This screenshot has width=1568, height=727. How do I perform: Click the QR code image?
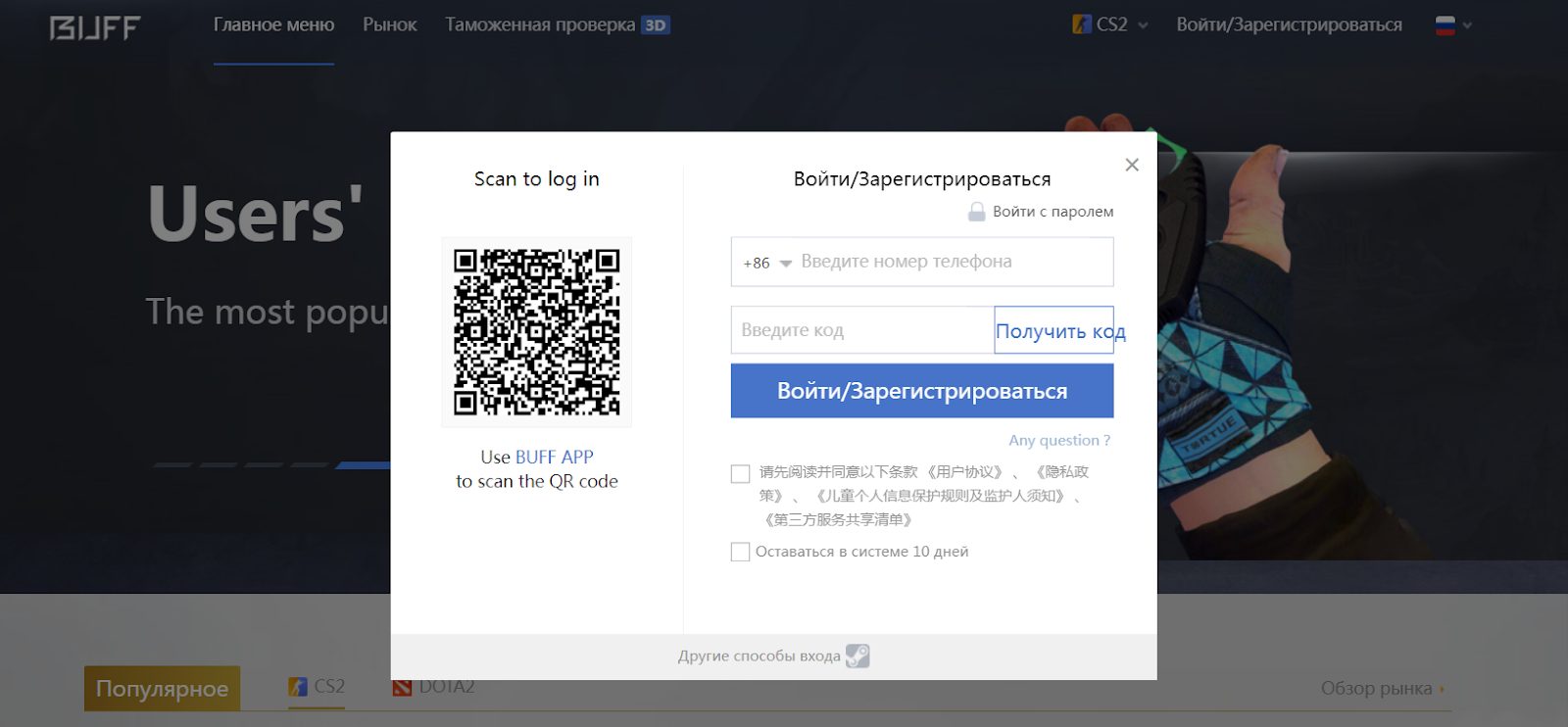[536, 331]
